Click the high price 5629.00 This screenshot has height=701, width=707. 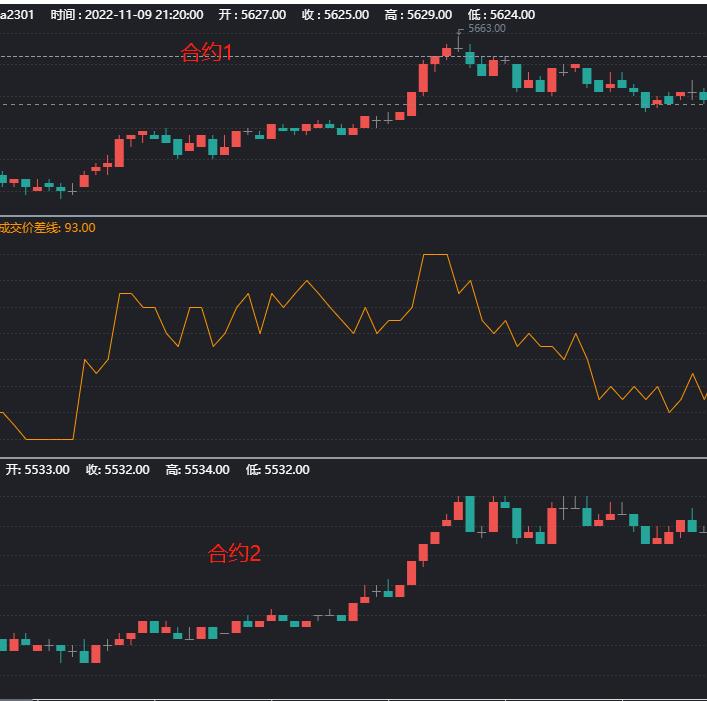coord(429,15)
